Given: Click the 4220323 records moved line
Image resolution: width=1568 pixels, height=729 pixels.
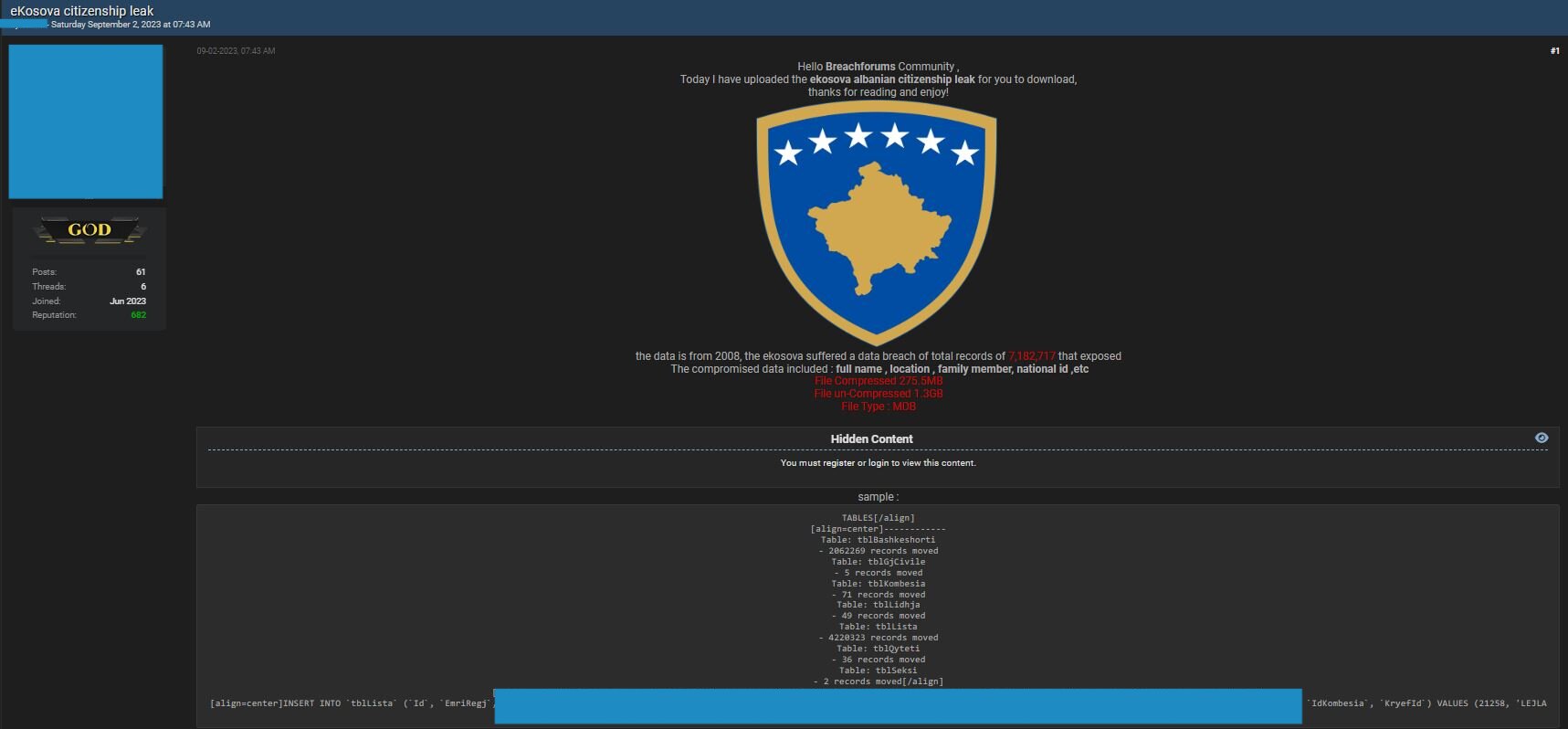Looking at the screenshot, I should coord(879,638).
